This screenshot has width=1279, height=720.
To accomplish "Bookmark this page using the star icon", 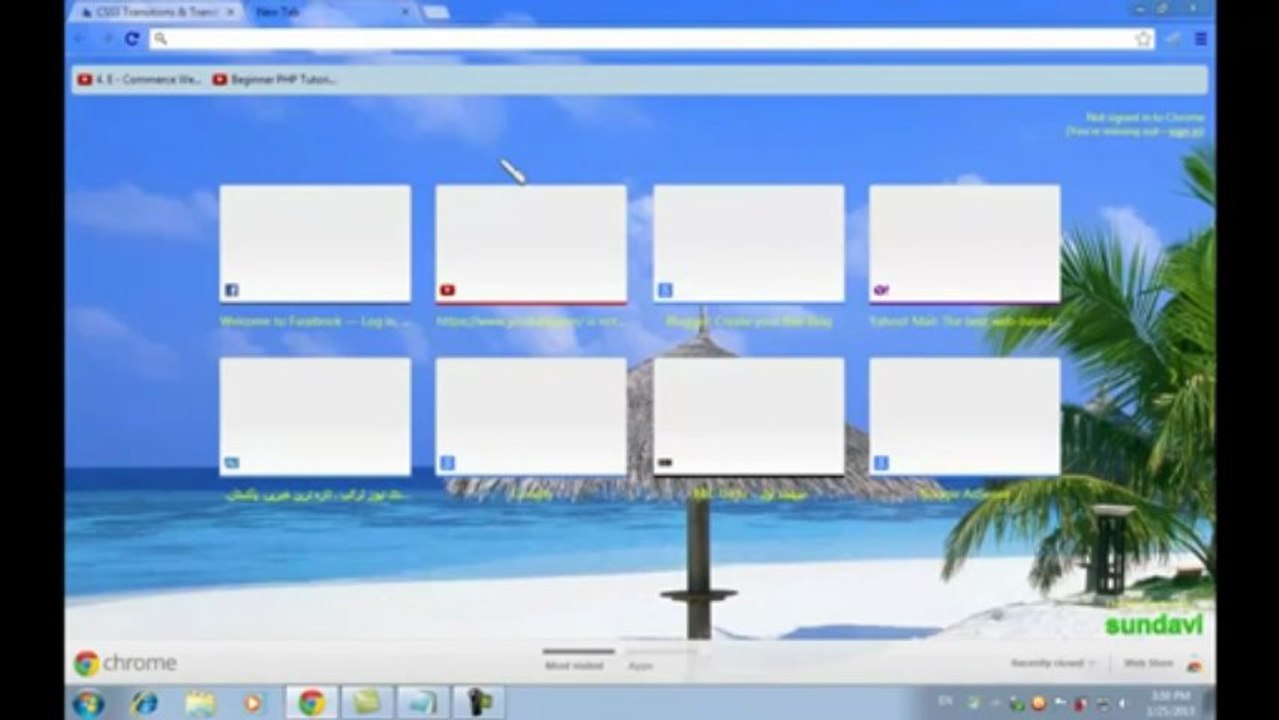I will (1143, 39).
